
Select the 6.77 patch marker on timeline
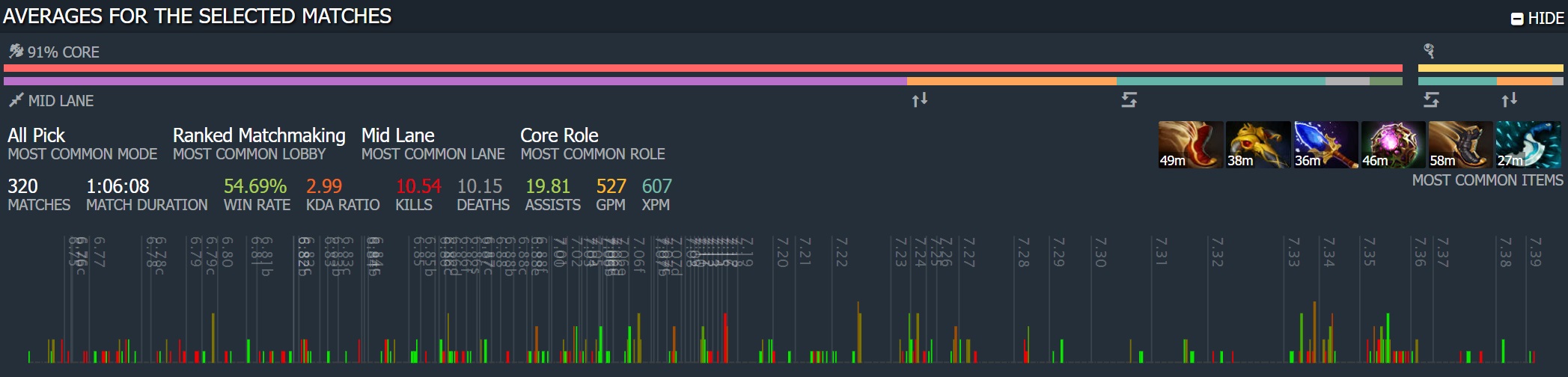click(x=99, y=252)
